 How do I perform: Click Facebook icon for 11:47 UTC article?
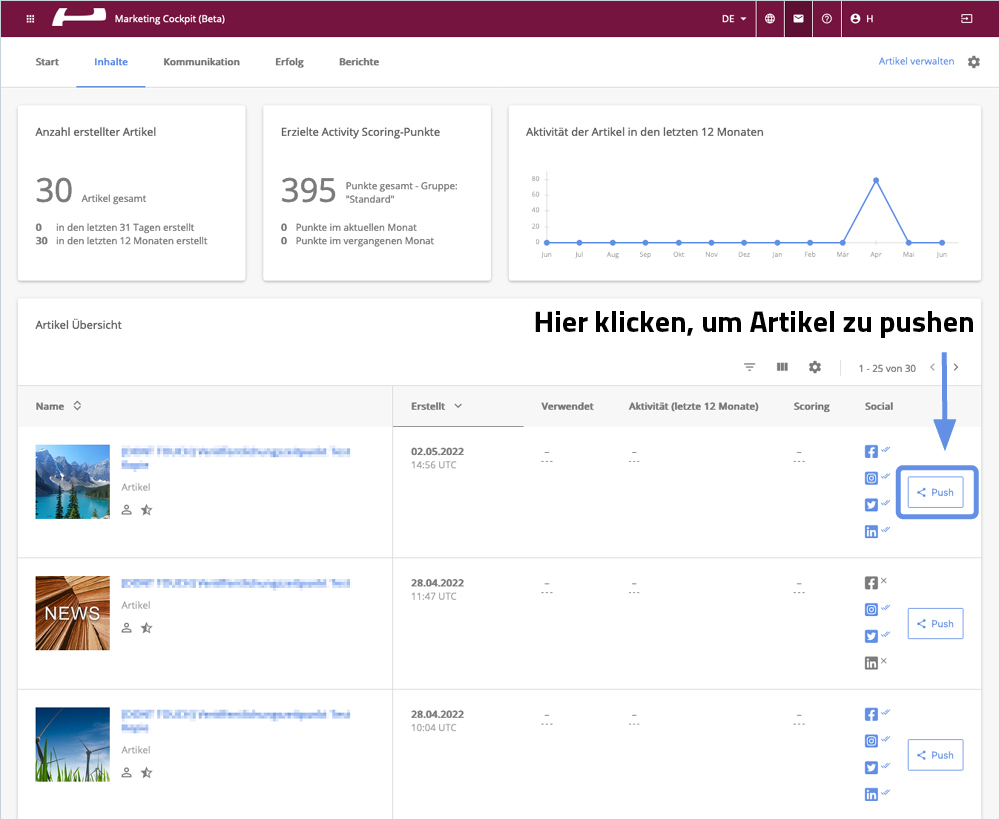click(871, 583)
